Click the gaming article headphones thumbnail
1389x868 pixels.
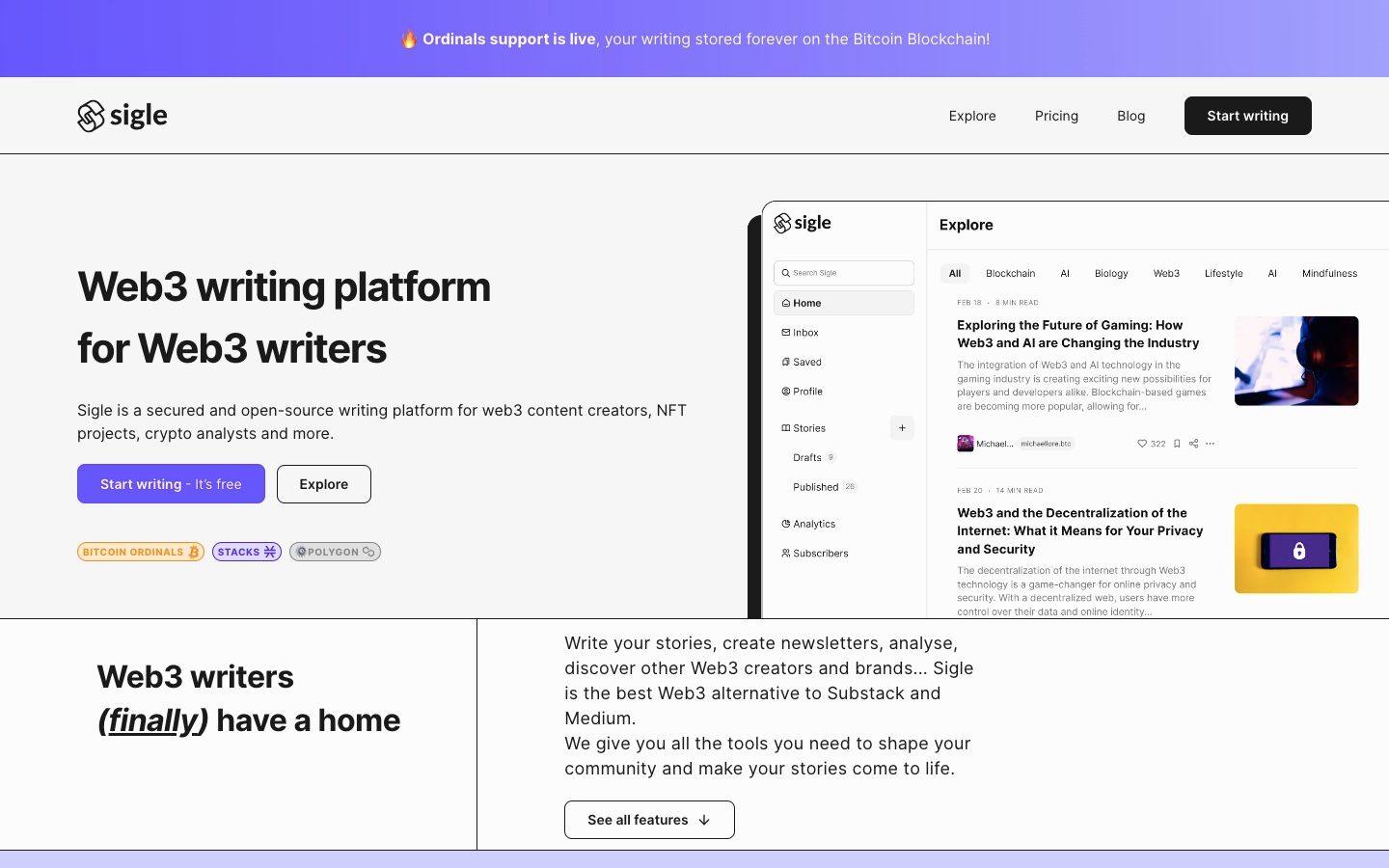click(x=1296, y=361)
